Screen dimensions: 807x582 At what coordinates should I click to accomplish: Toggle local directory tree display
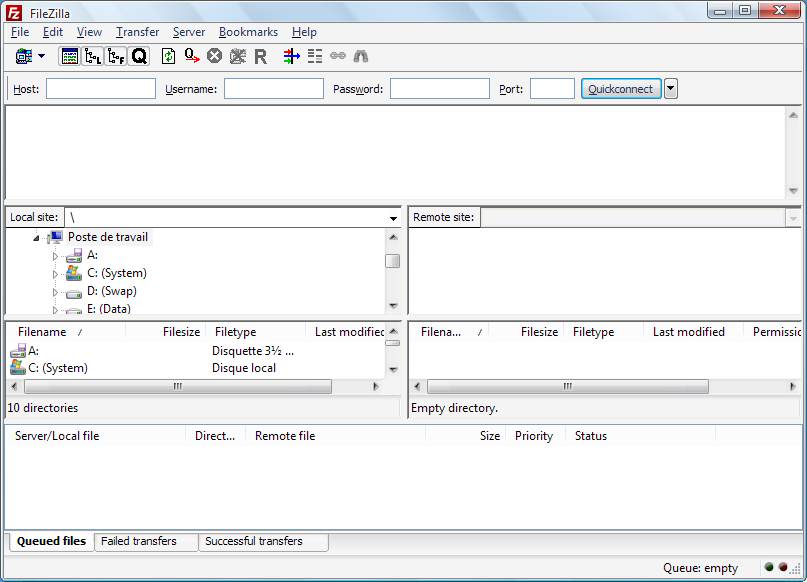coord(93,56)
